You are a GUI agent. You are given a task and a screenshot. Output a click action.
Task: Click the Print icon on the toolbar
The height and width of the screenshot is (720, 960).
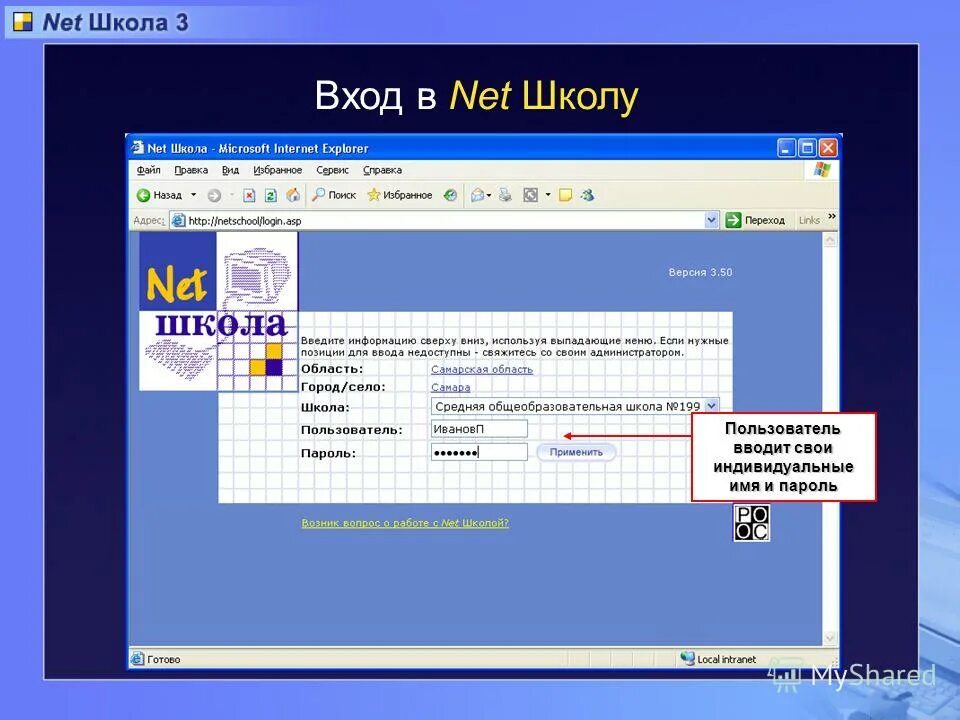pyautogui.click(x=504, y=195)
